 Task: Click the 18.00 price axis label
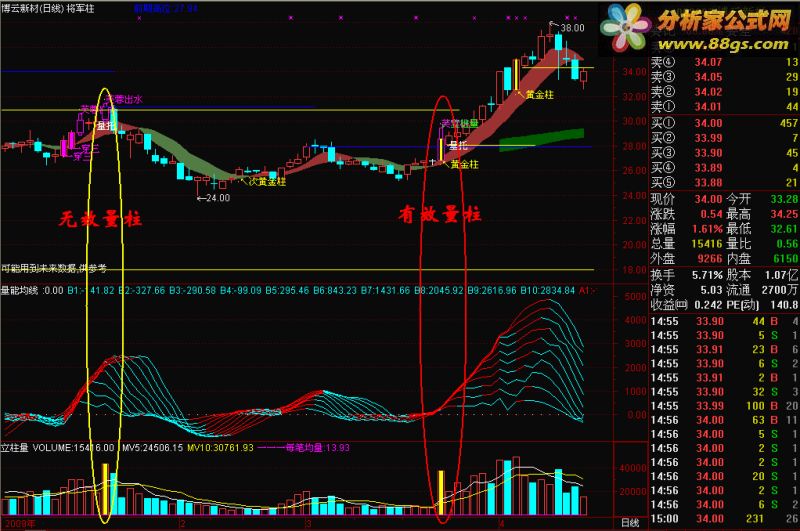[634, 270]
